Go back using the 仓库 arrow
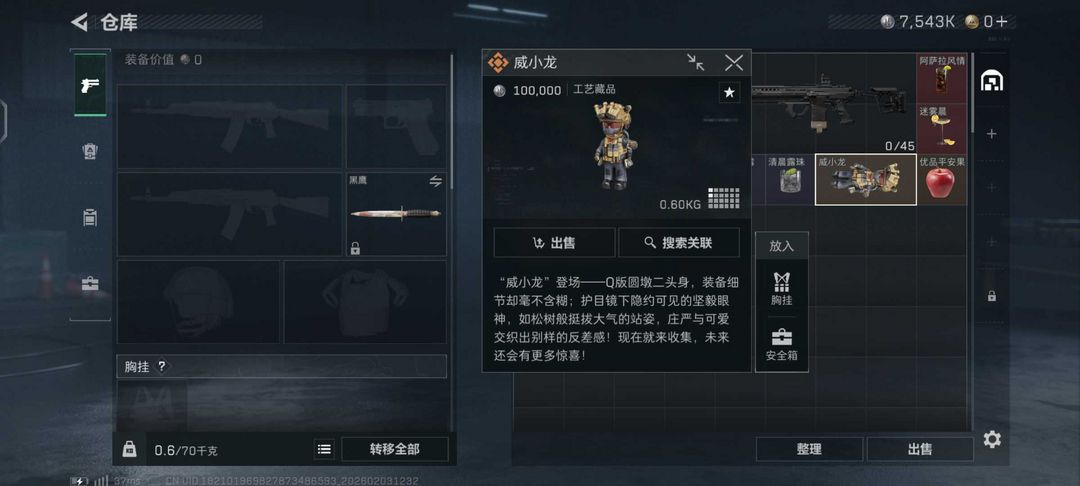Screen dimensions: 1080x486 pos(79,22)
